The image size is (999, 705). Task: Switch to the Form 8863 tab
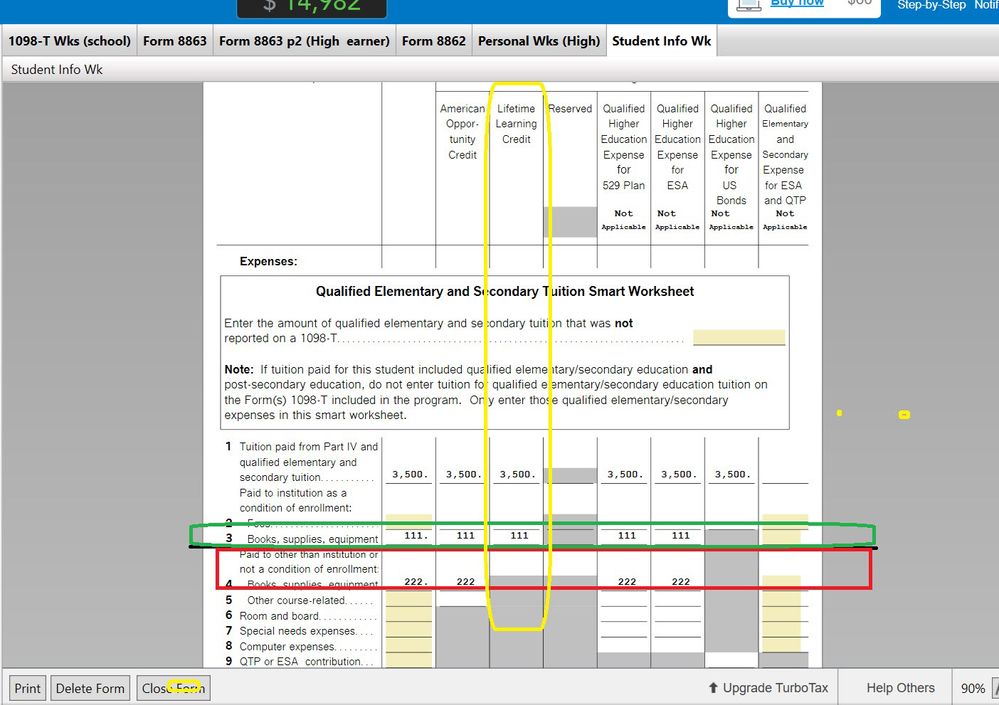[175, 41]
